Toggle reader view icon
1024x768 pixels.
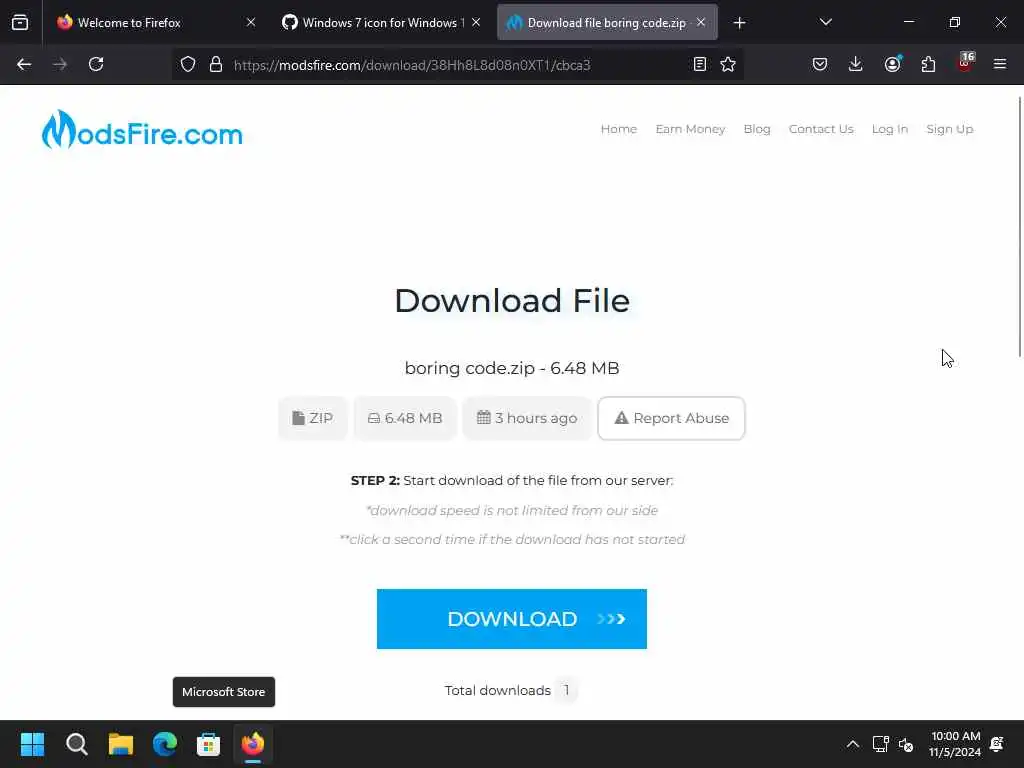pyautogui.click(x=699, y=64)
